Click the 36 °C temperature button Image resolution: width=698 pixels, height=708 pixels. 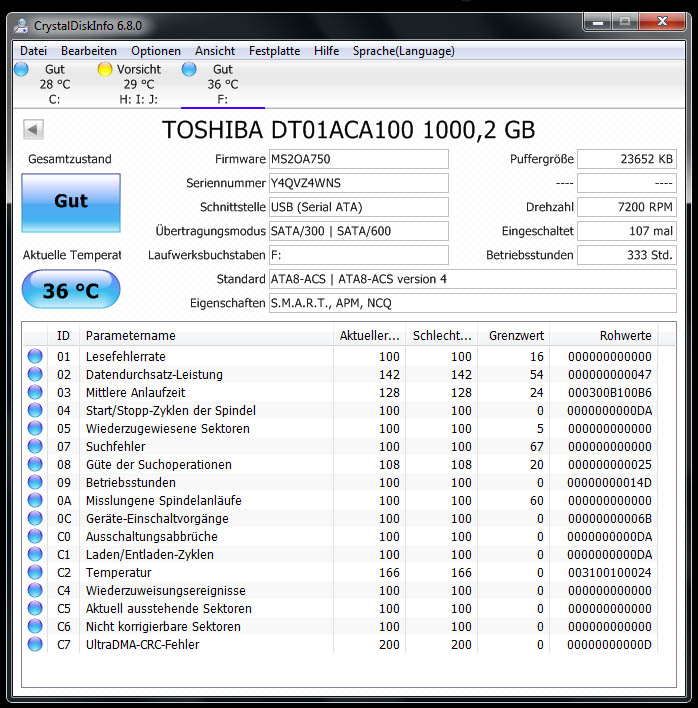pyautogui.click(x=71, y=289)
